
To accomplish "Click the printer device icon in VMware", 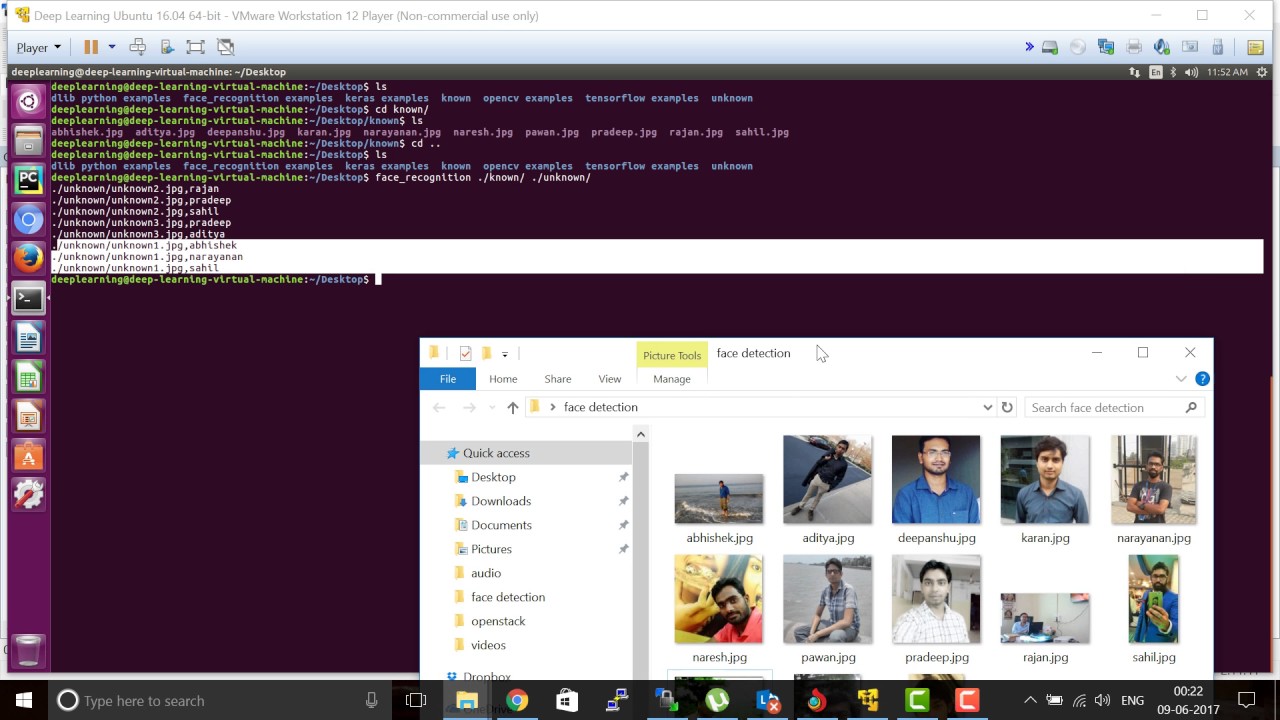I will click(1134, 47).
